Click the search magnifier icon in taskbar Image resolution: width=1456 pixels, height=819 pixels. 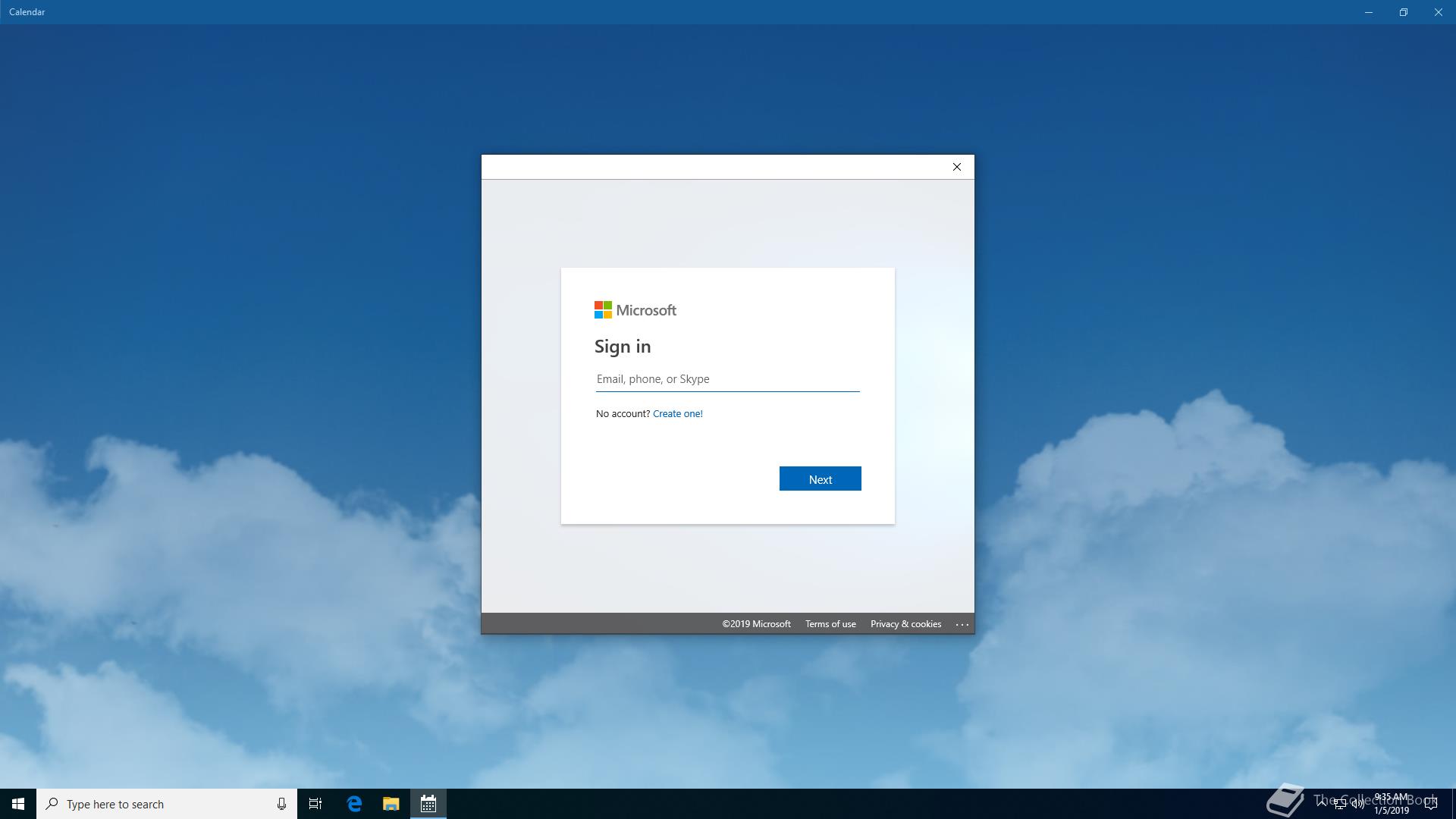click(x=52, y=804)
